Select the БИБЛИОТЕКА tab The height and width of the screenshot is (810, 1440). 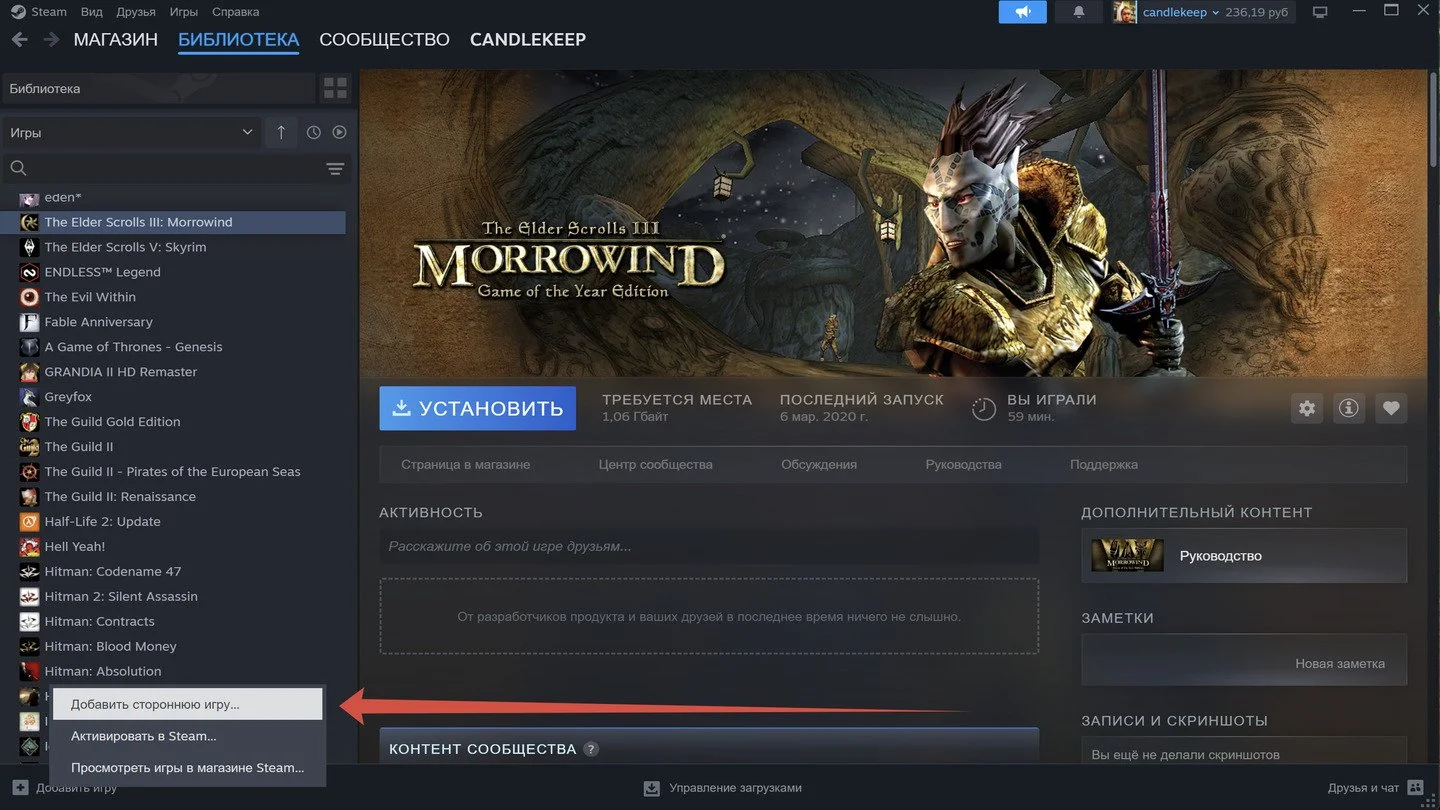pos(238,40)
